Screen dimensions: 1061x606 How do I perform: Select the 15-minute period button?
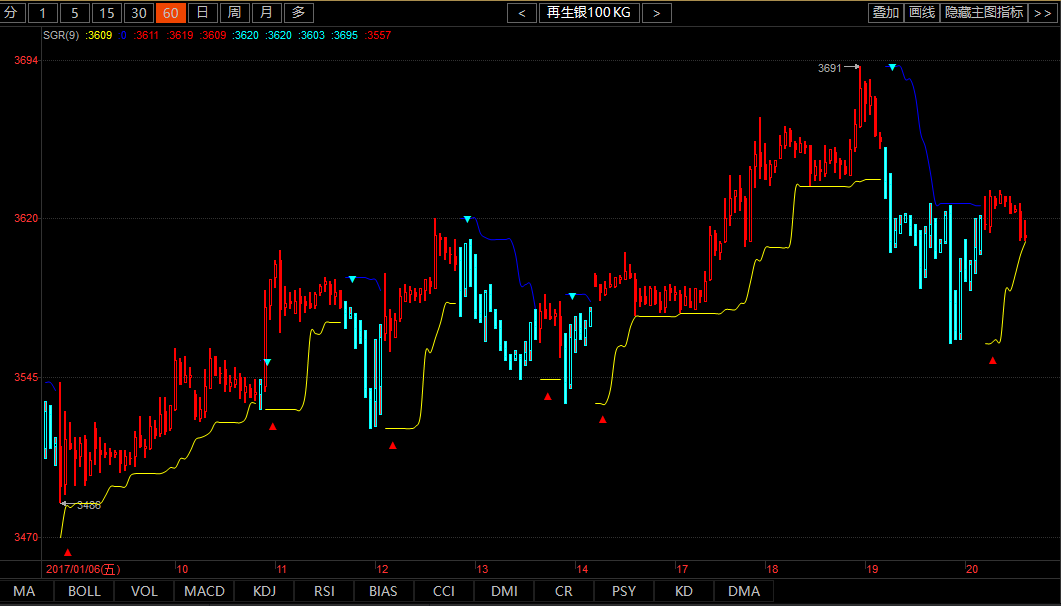tap(107, 13)
